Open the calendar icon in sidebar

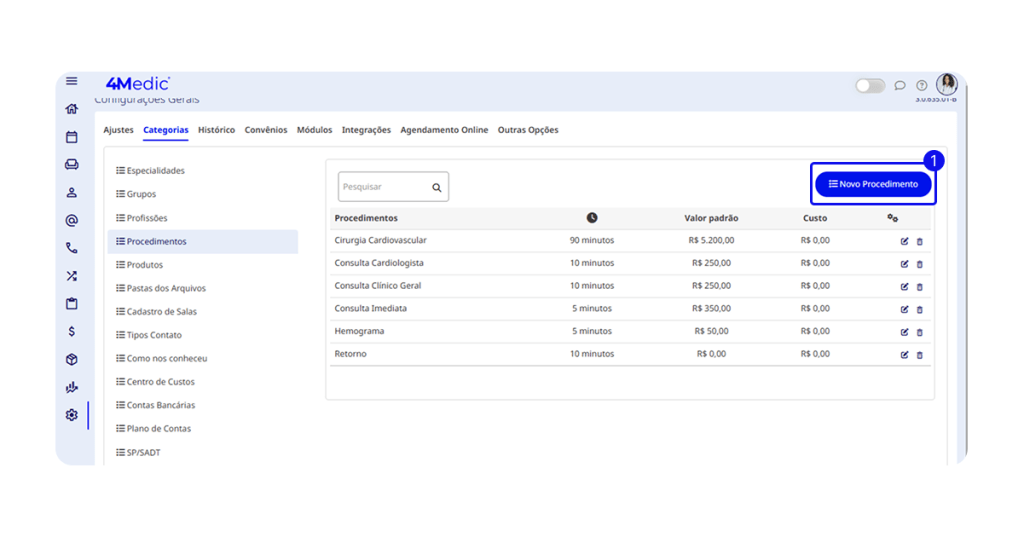[72, 137]
